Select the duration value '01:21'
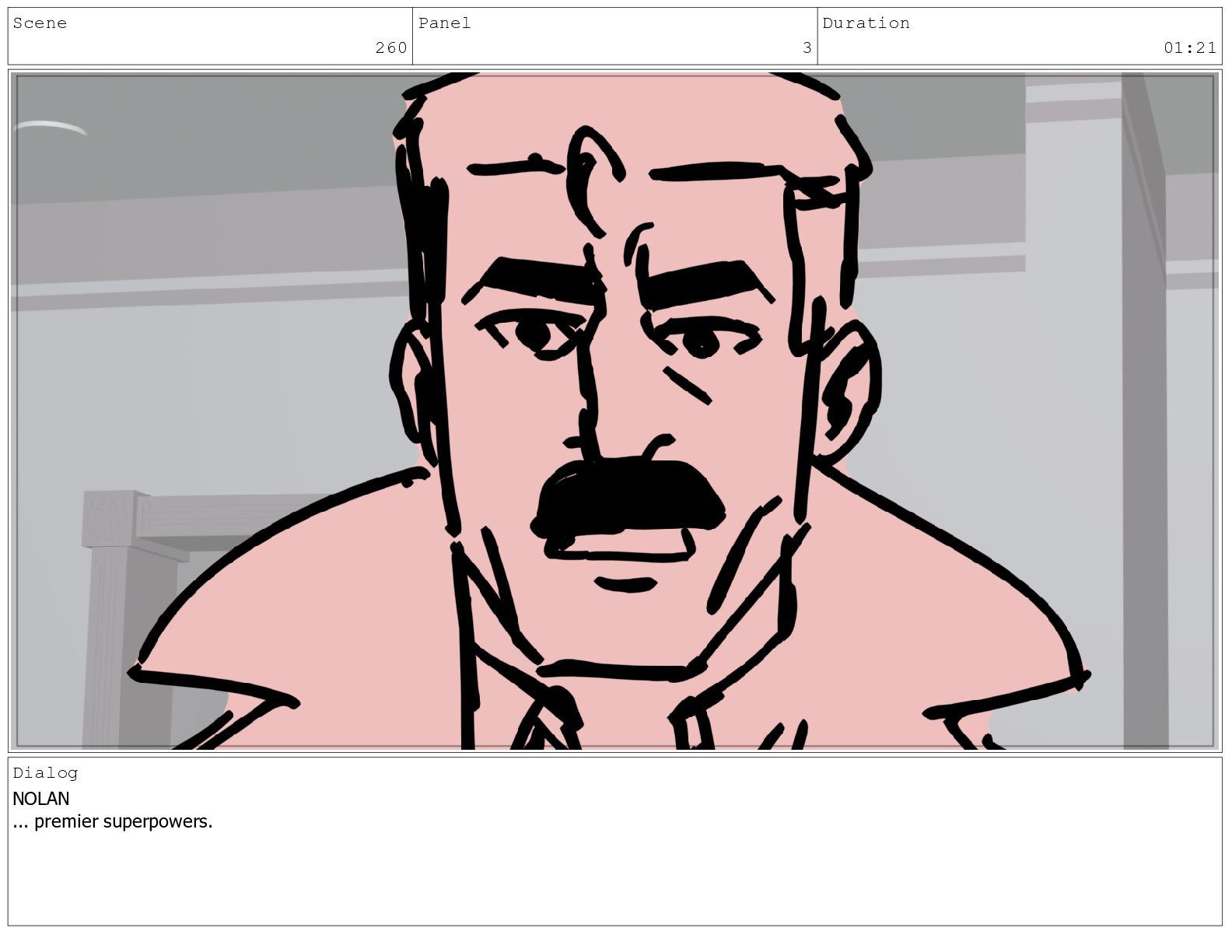The height and width of the screenshot is (952, 1232). coord(1190,48)
